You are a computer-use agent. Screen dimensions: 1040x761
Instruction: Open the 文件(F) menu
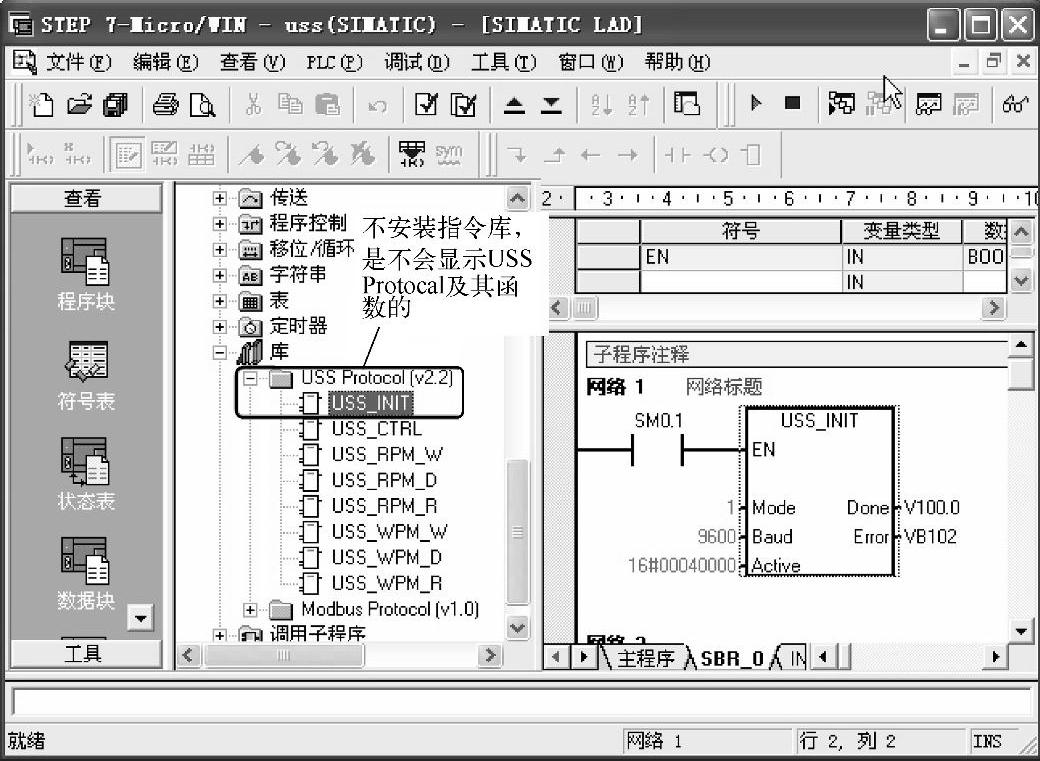click(x=78, y=62)
